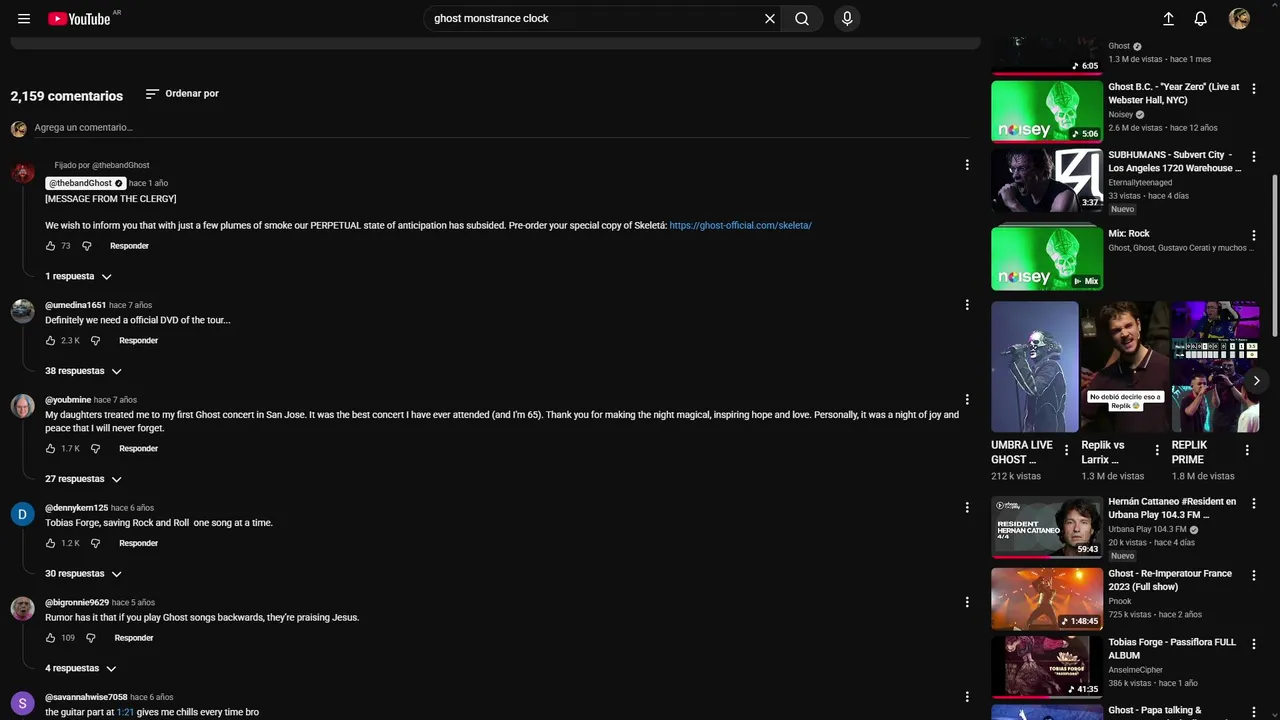Like @umedina1651's comment

tap(50, 341)
